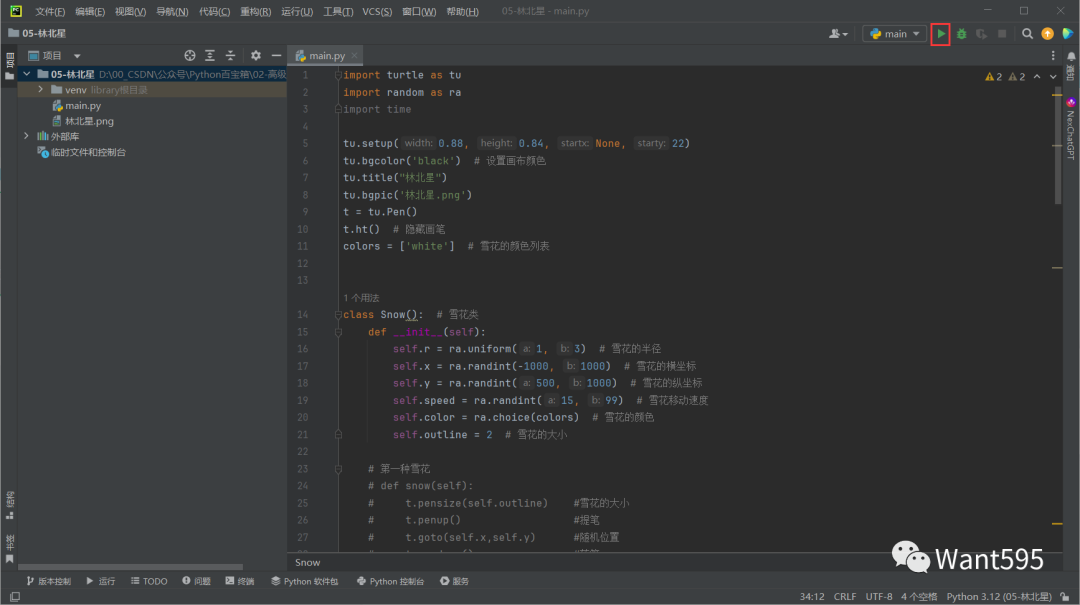Click the orange update arrow icon
The image size is (1080, 605).
tap(1047, 34)
